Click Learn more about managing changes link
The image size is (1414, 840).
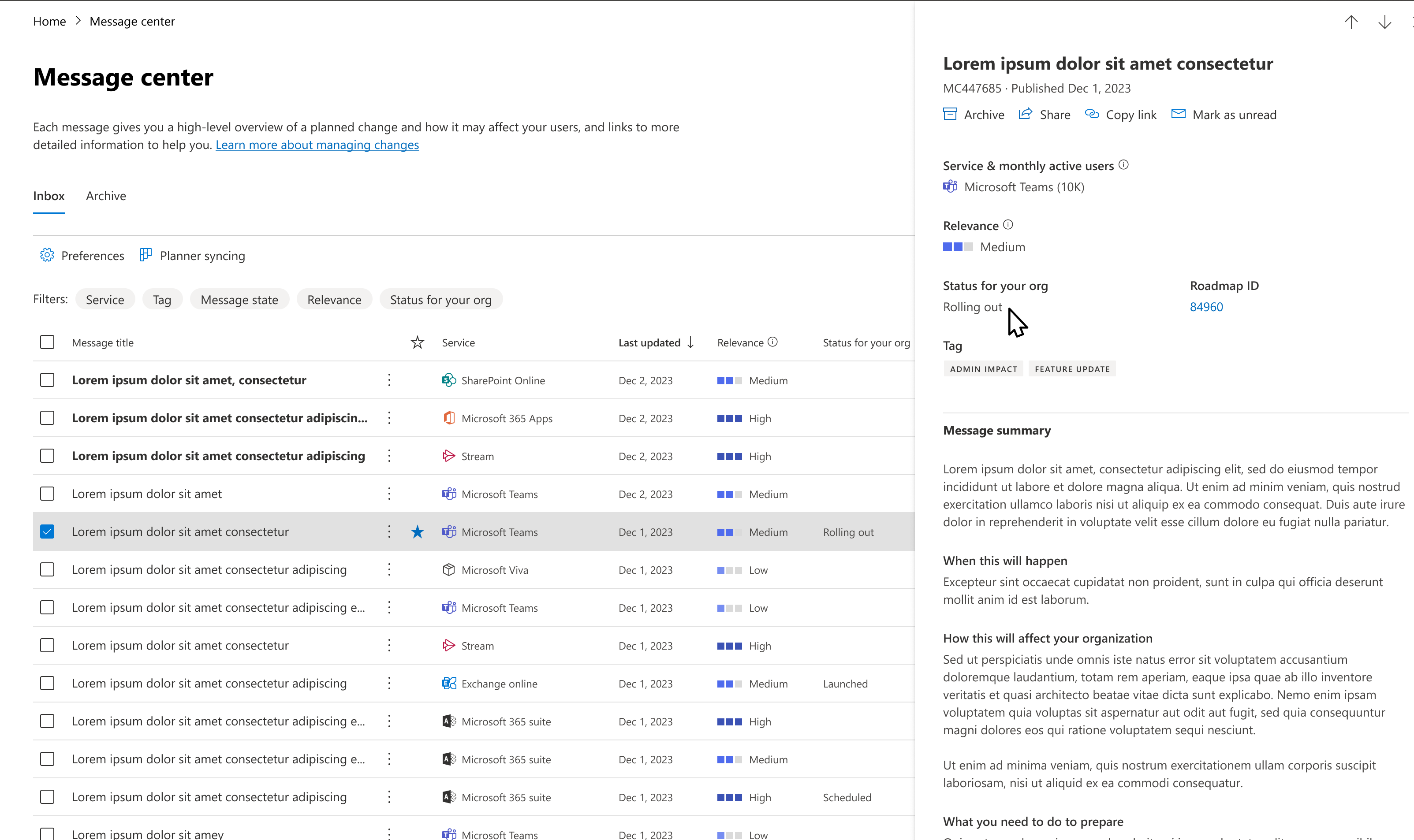(317, 145)
